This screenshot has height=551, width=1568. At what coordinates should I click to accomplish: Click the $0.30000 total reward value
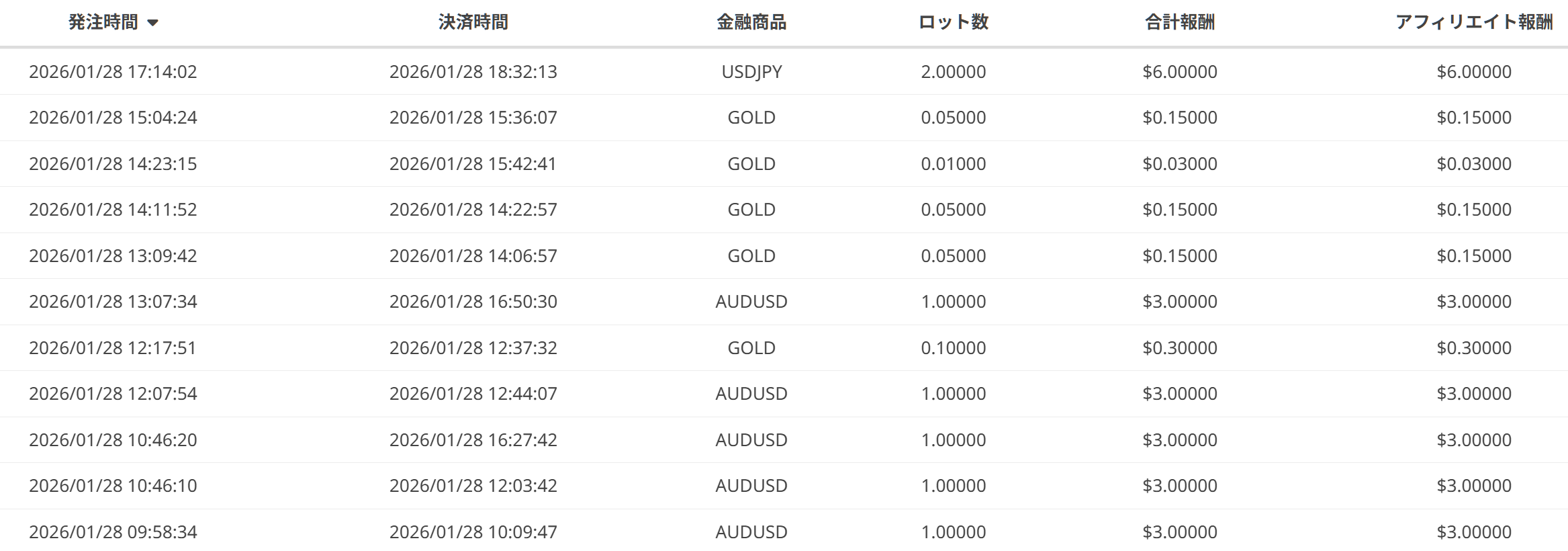(x=1179, y=348)
